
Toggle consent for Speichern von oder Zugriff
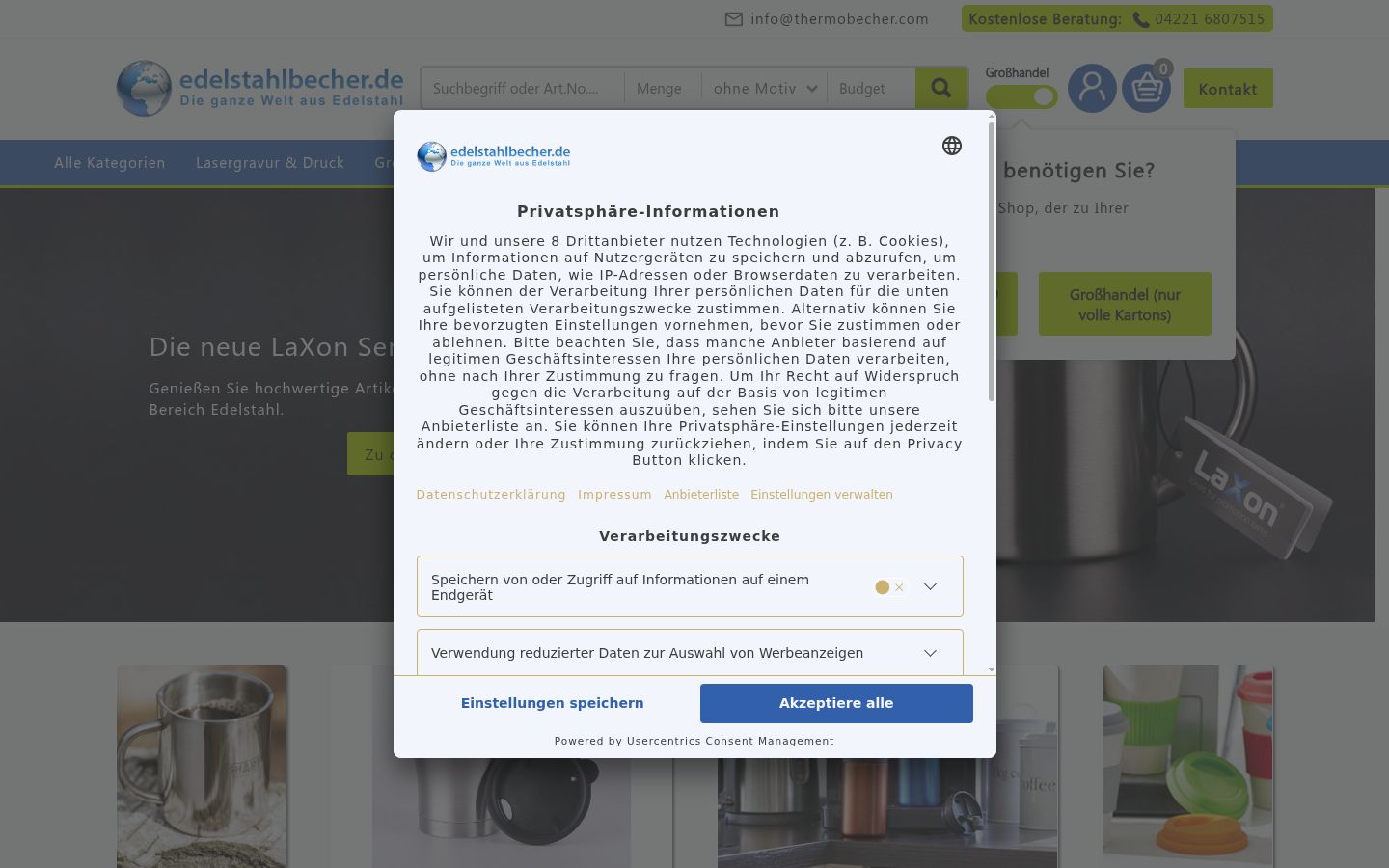890,586
